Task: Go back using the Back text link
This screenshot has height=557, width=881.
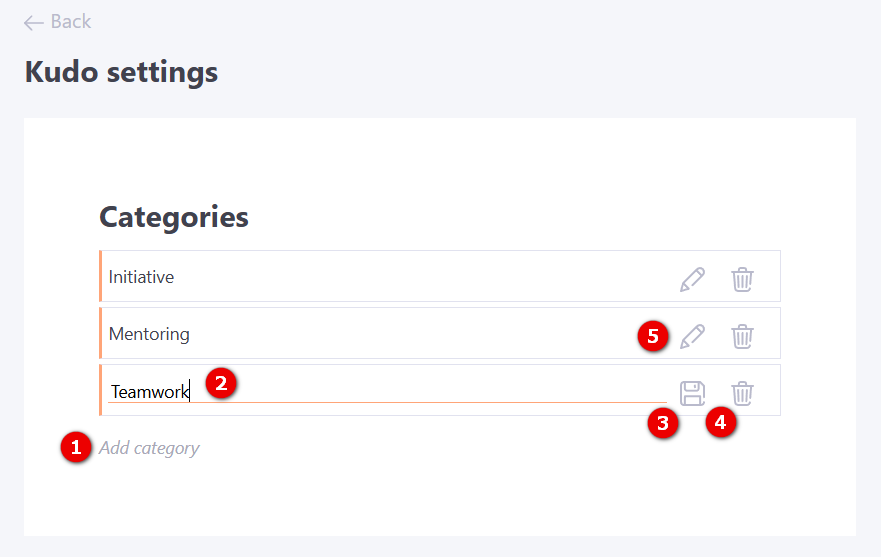Action: click(70, 22)
